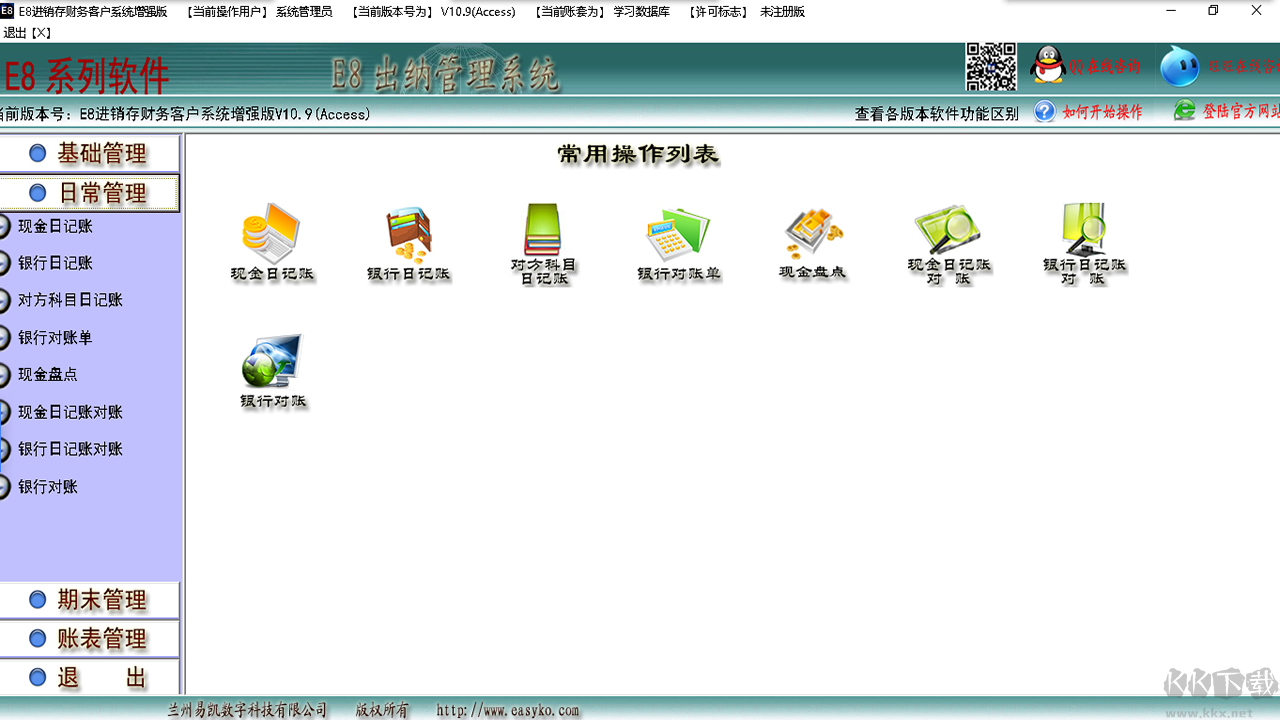The image size is (1280, 720).
Task: Open the 退出【X】 menu item
Action: [27, 33]
